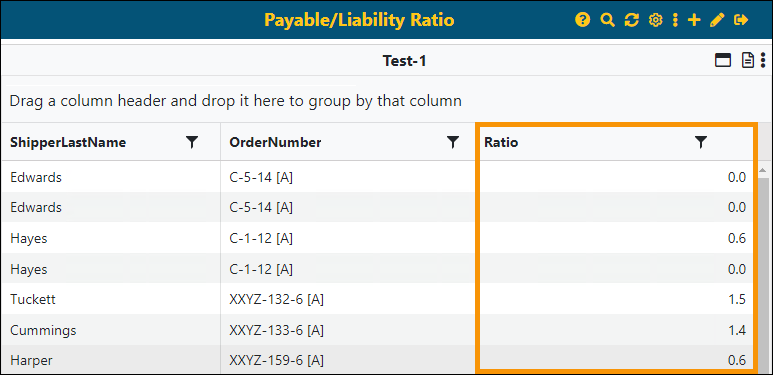Click Harper's 0.6 ratio value

(x=737, y=361)
